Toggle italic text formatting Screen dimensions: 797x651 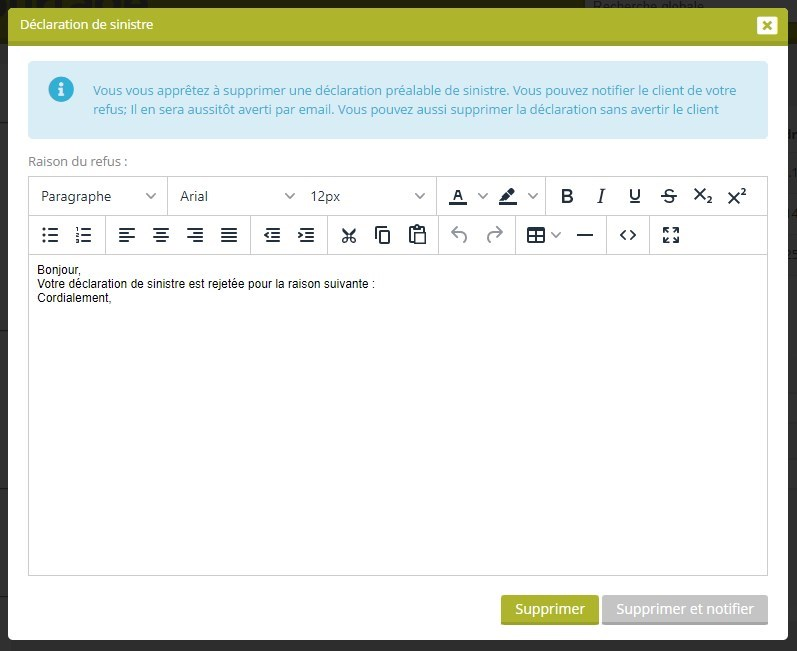[601, 196]
